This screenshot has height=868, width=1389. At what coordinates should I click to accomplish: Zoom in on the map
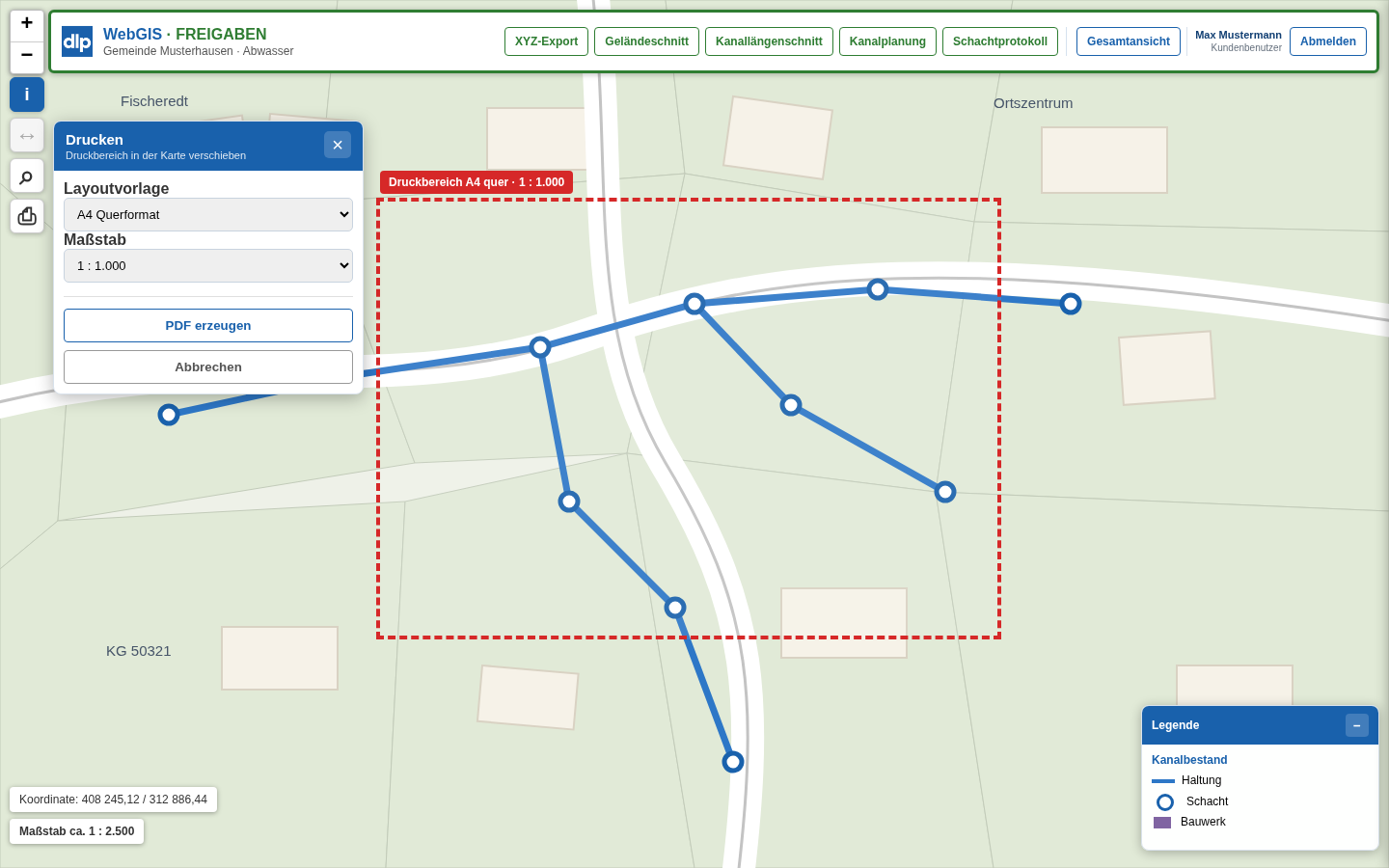pos(27,25)
